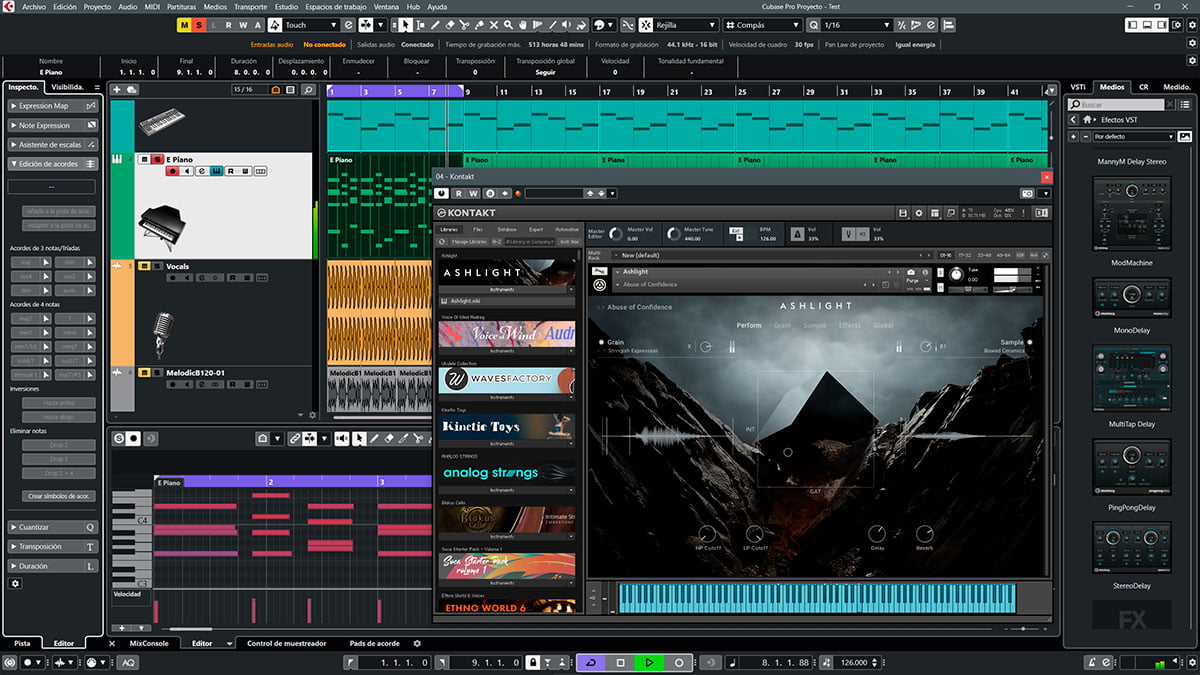Open lower zone gear settings
This screenshot has height=675, width=1200.
coord(417,644)
